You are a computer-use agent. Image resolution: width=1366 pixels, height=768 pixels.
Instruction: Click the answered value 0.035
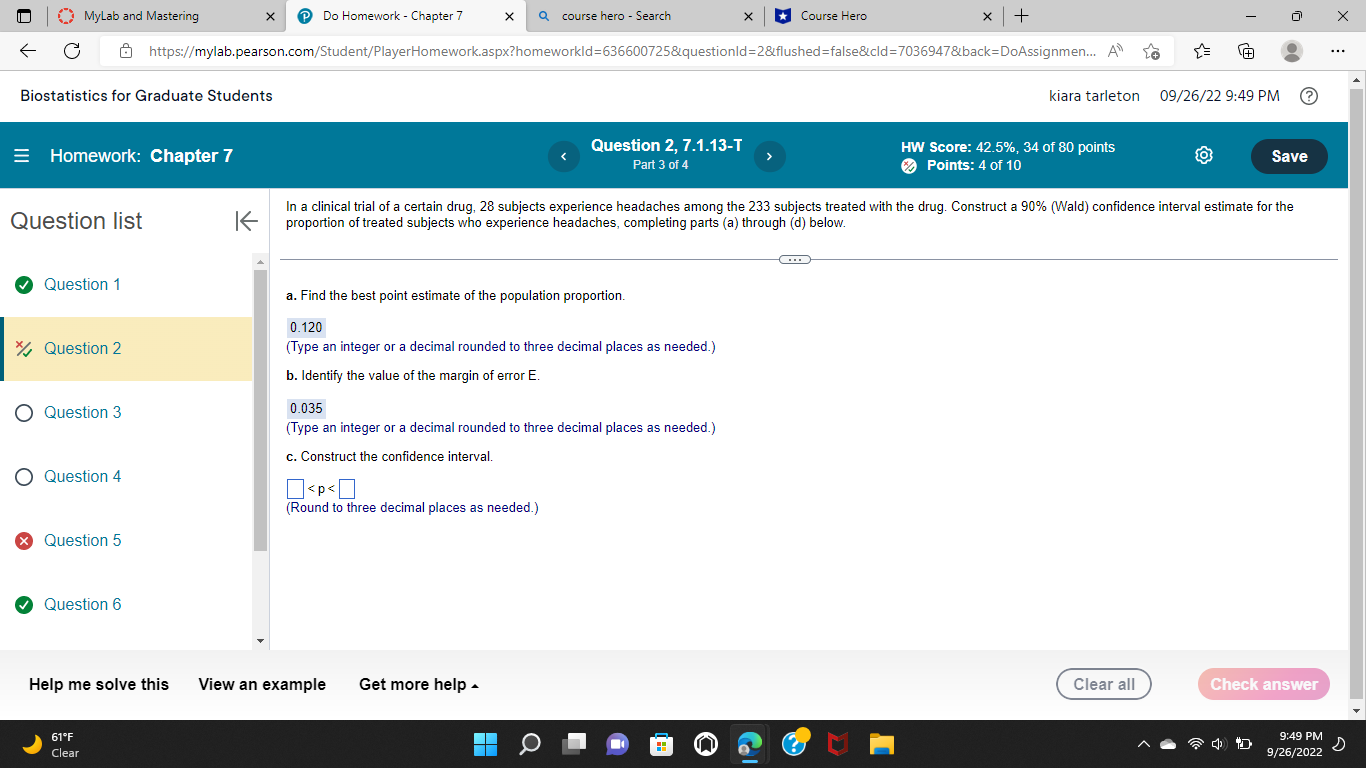(306, 409)
